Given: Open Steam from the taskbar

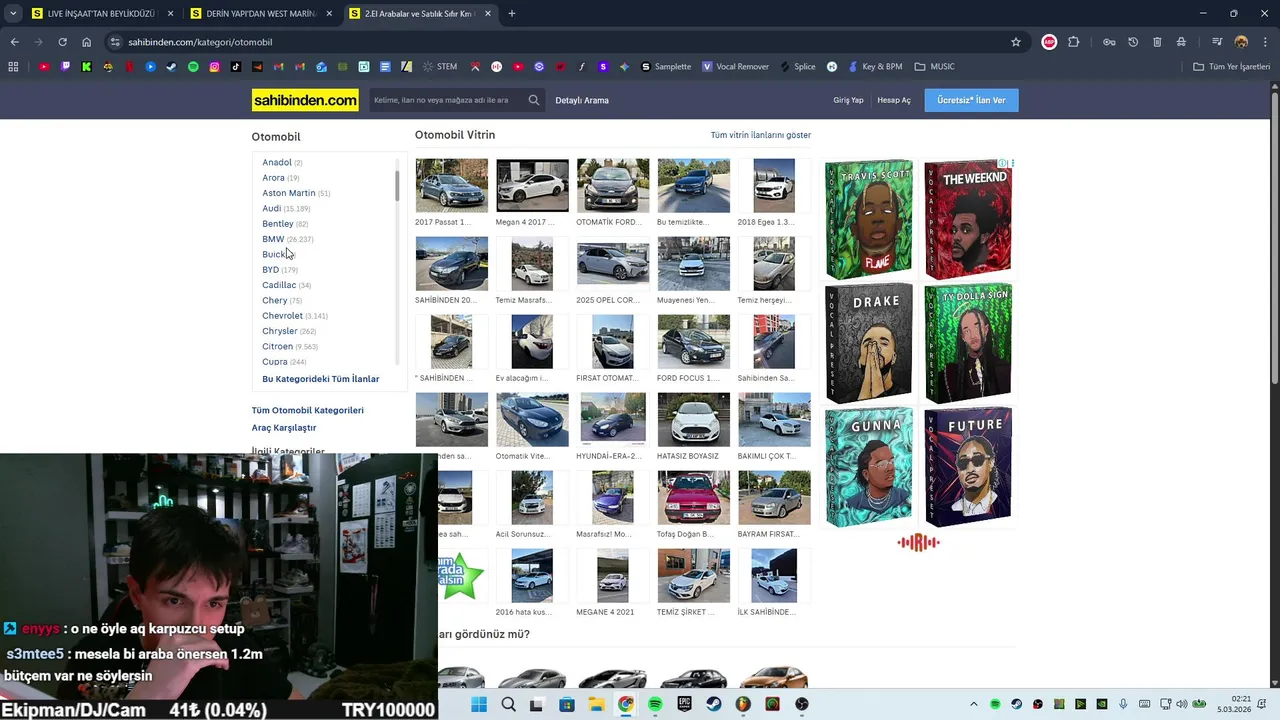Looking at the screenshot, I should coord(714,704).
